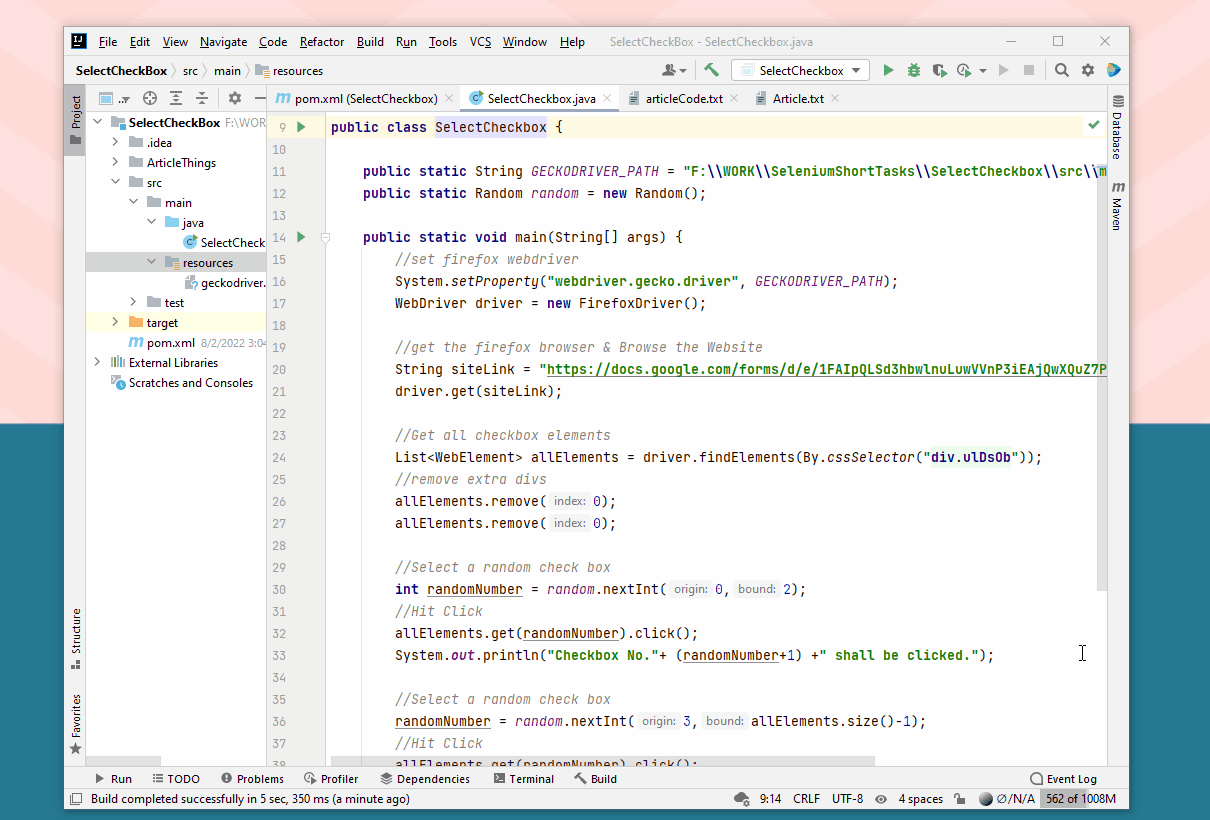Viewport: 1210px width, 820px height.
Task: Close the SelectCheckbox.java tab
Action: [x=609, y=98]
